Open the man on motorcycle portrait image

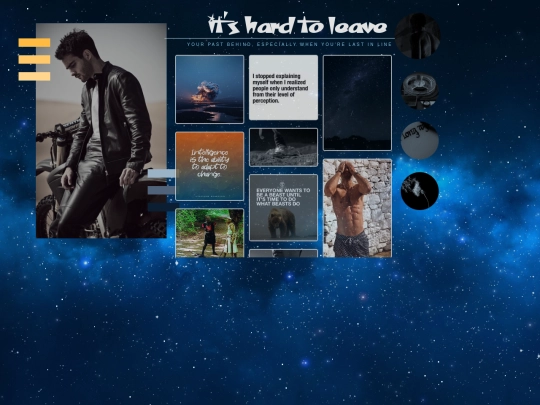tap(101, 131)
